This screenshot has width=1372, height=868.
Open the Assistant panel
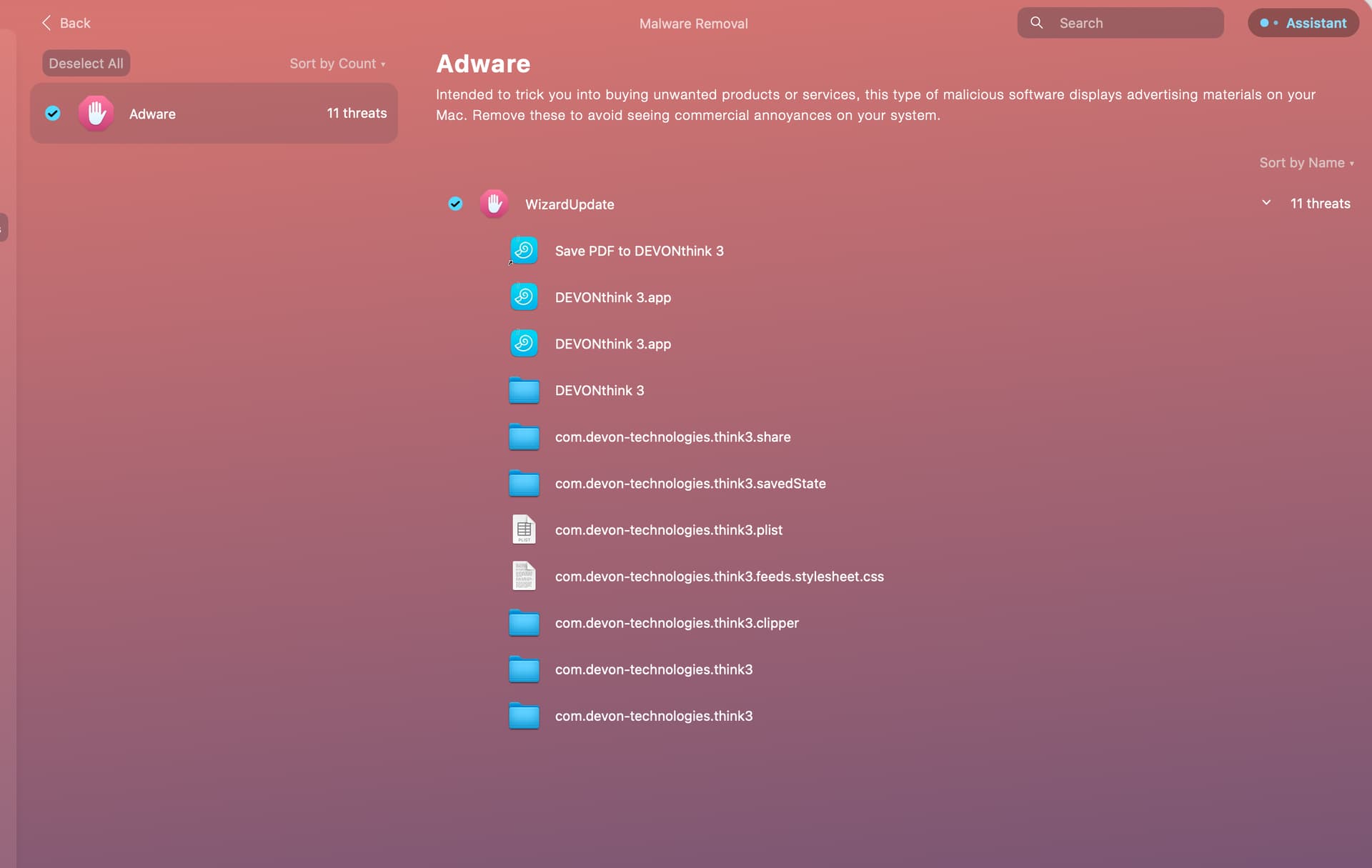pos(1303,23)
